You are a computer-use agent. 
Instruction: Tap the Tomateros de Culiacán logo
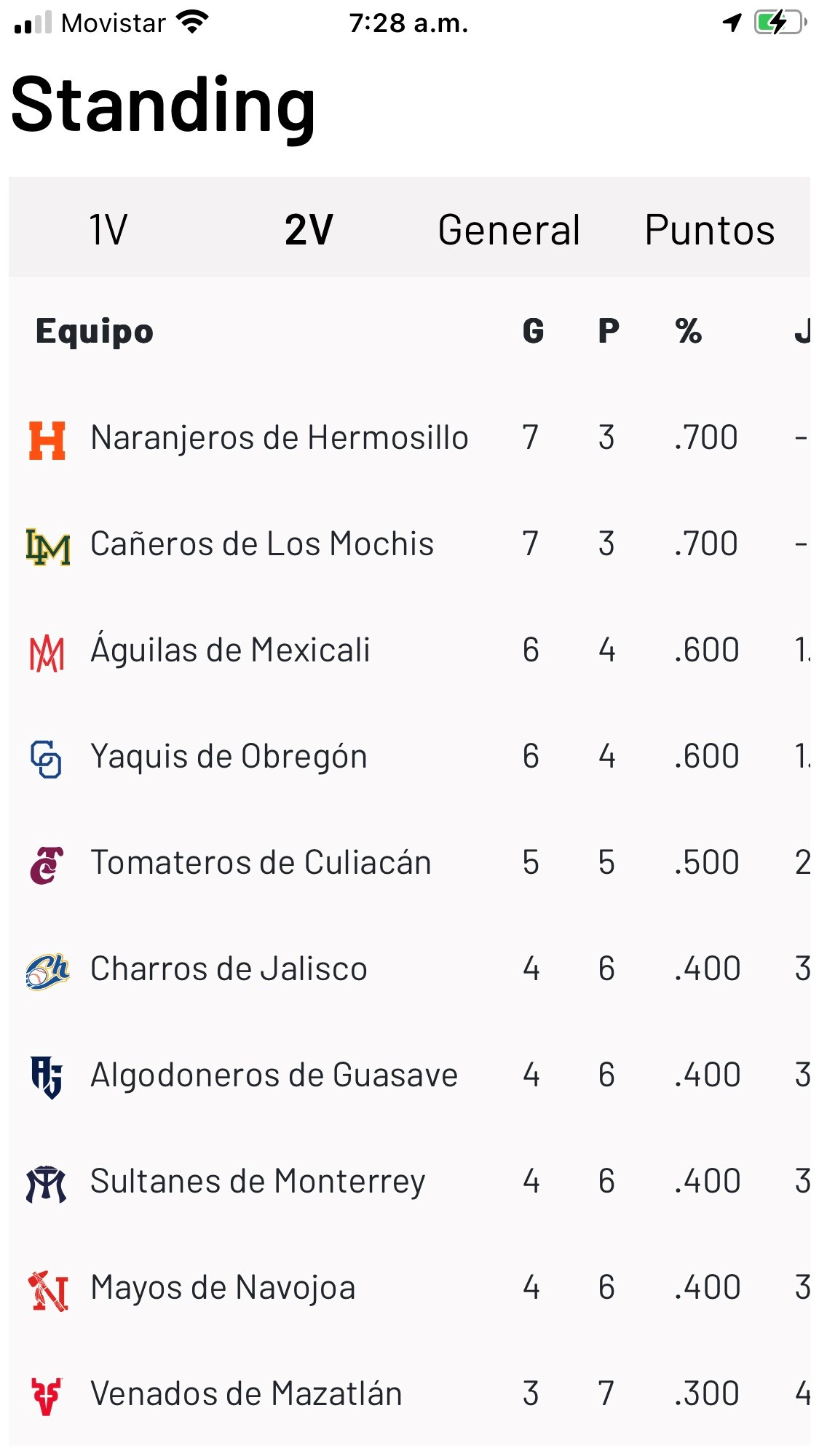(47, 865)
